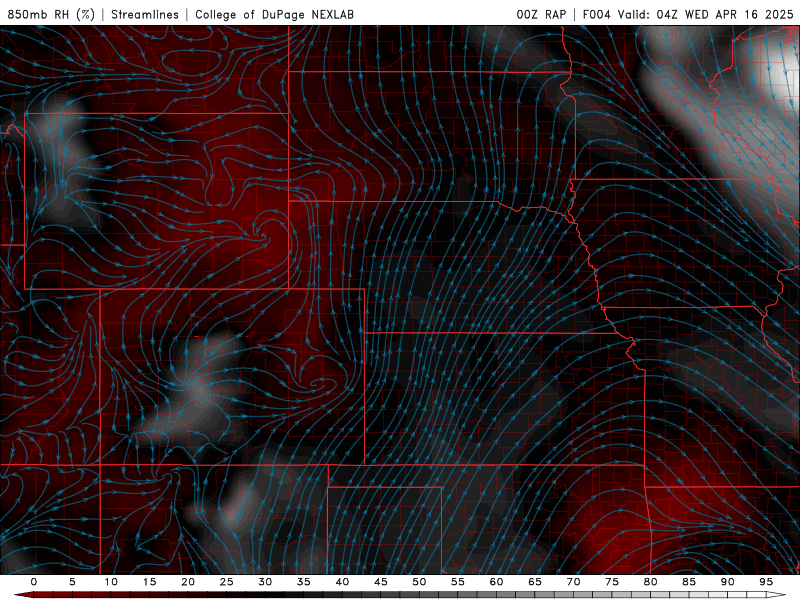Click the "F004" forecast hour text
Screen dimensions: 800x600
click(596, 14)
